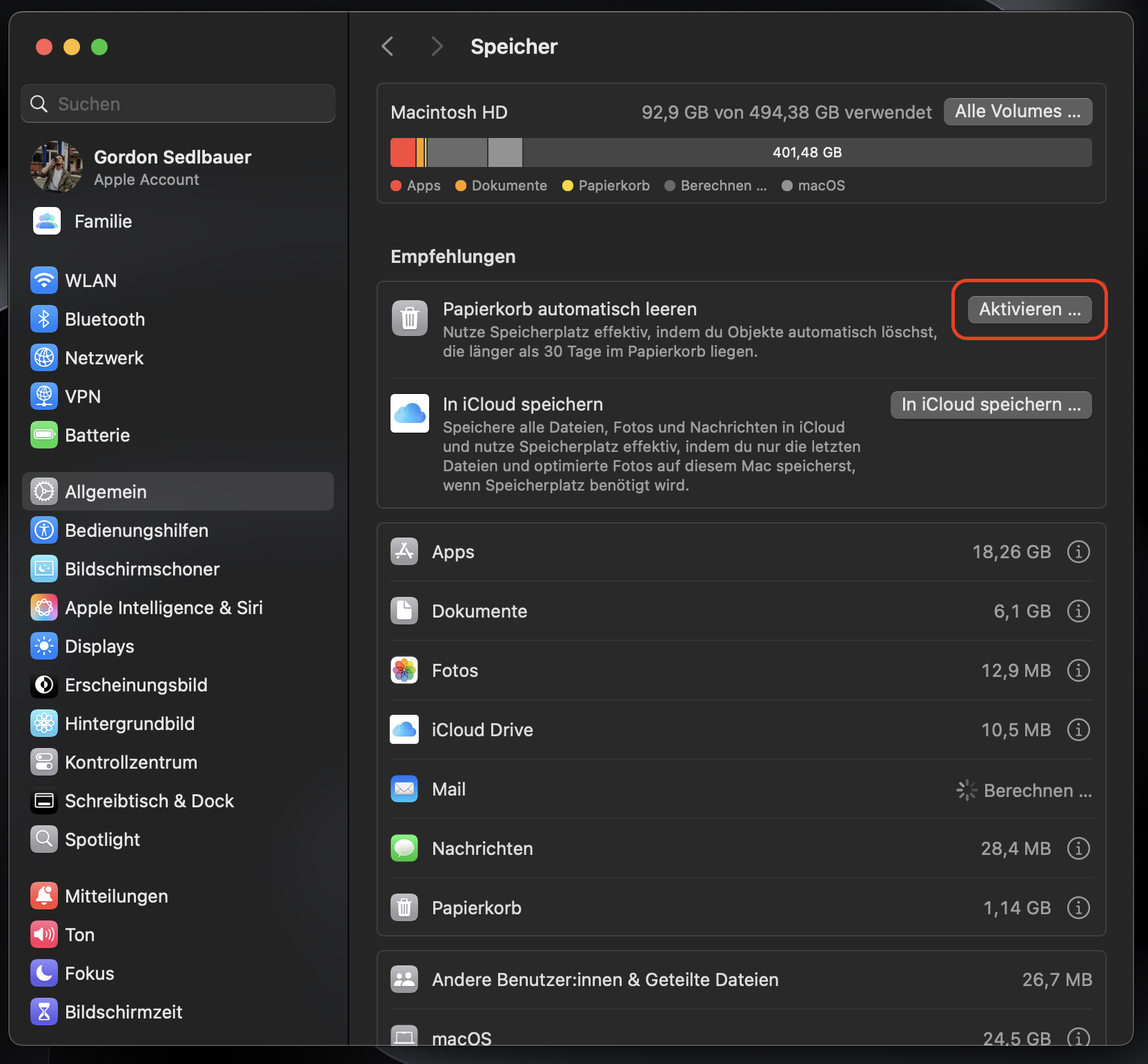
Task: Open Alle Volumes overview
Action: 1017,111
